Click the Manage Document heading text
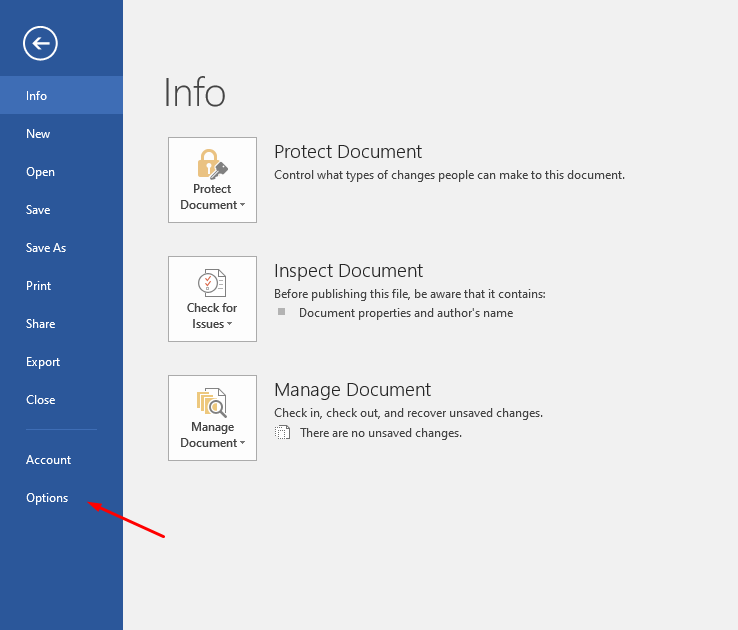 click(353, 390)
